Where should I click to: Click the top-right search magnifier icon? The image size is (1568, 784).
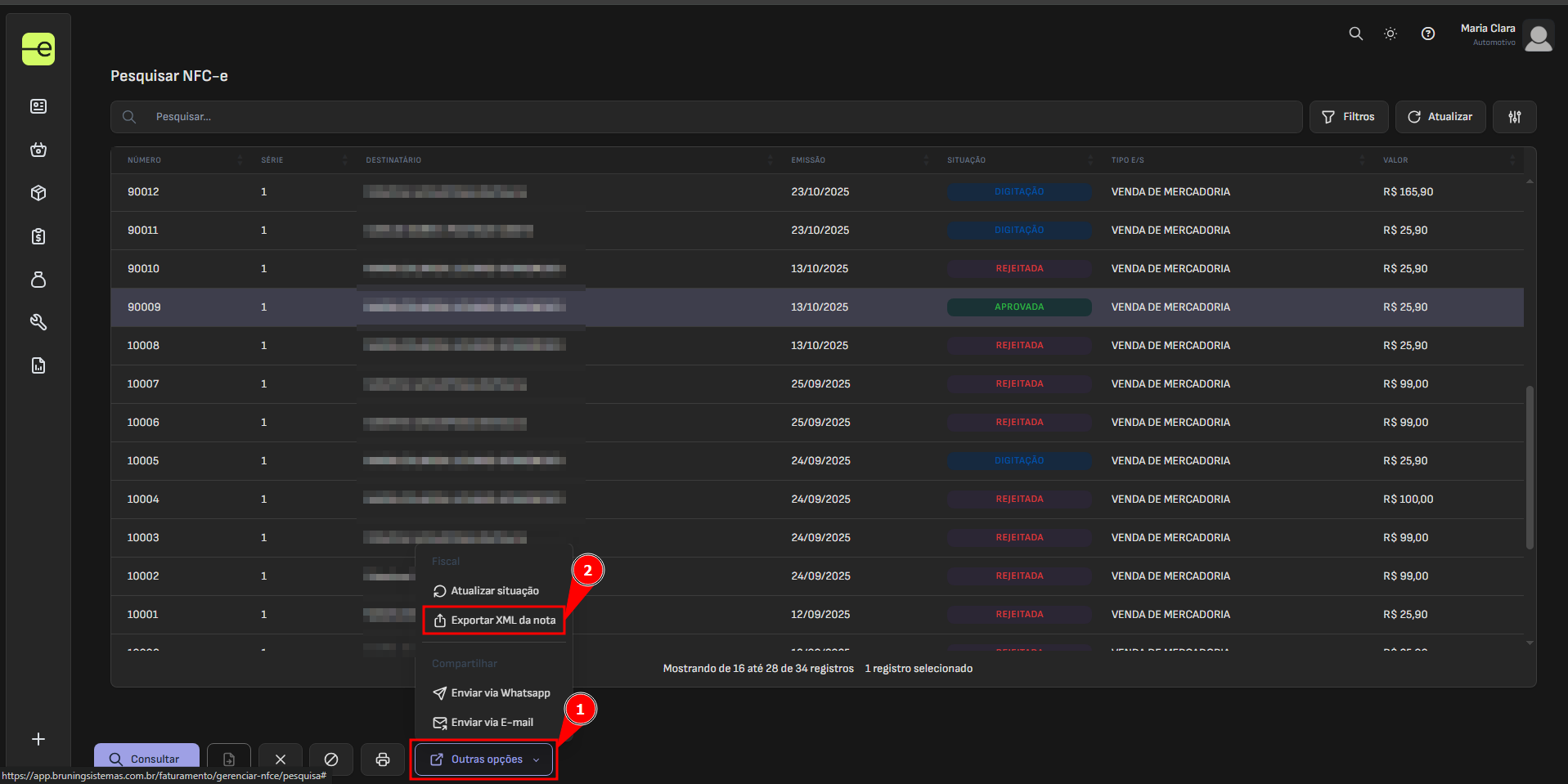[1355, 34]
